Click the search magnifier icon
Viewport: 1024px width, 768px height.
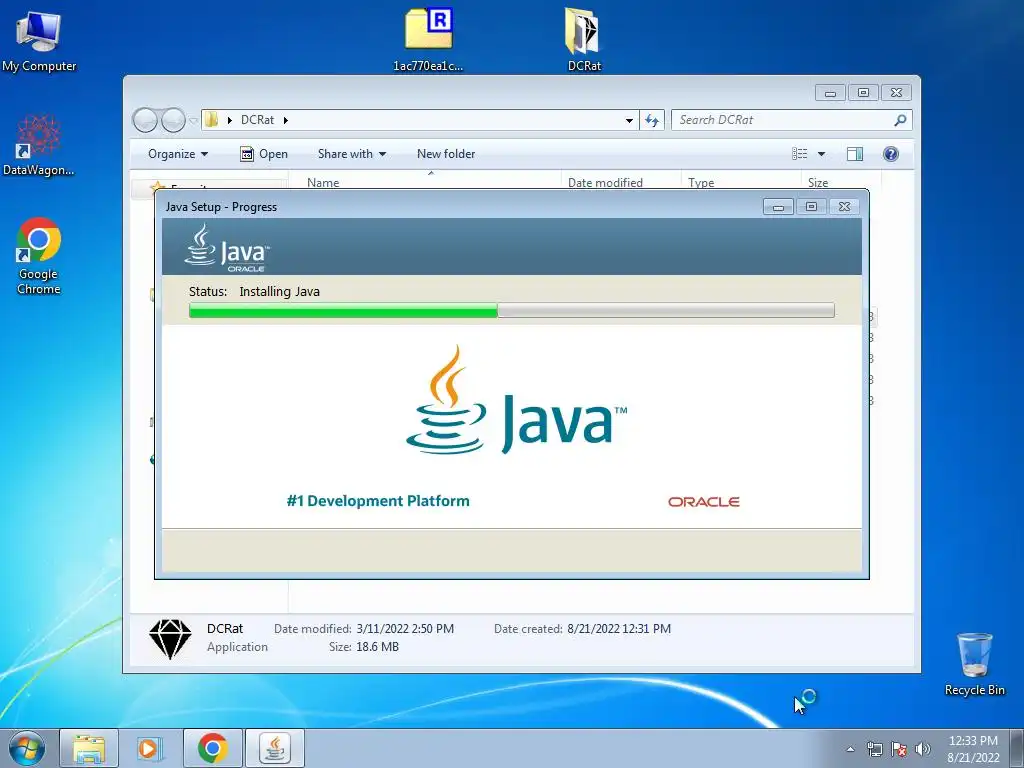pyautogui.click(x=900, y=120)
